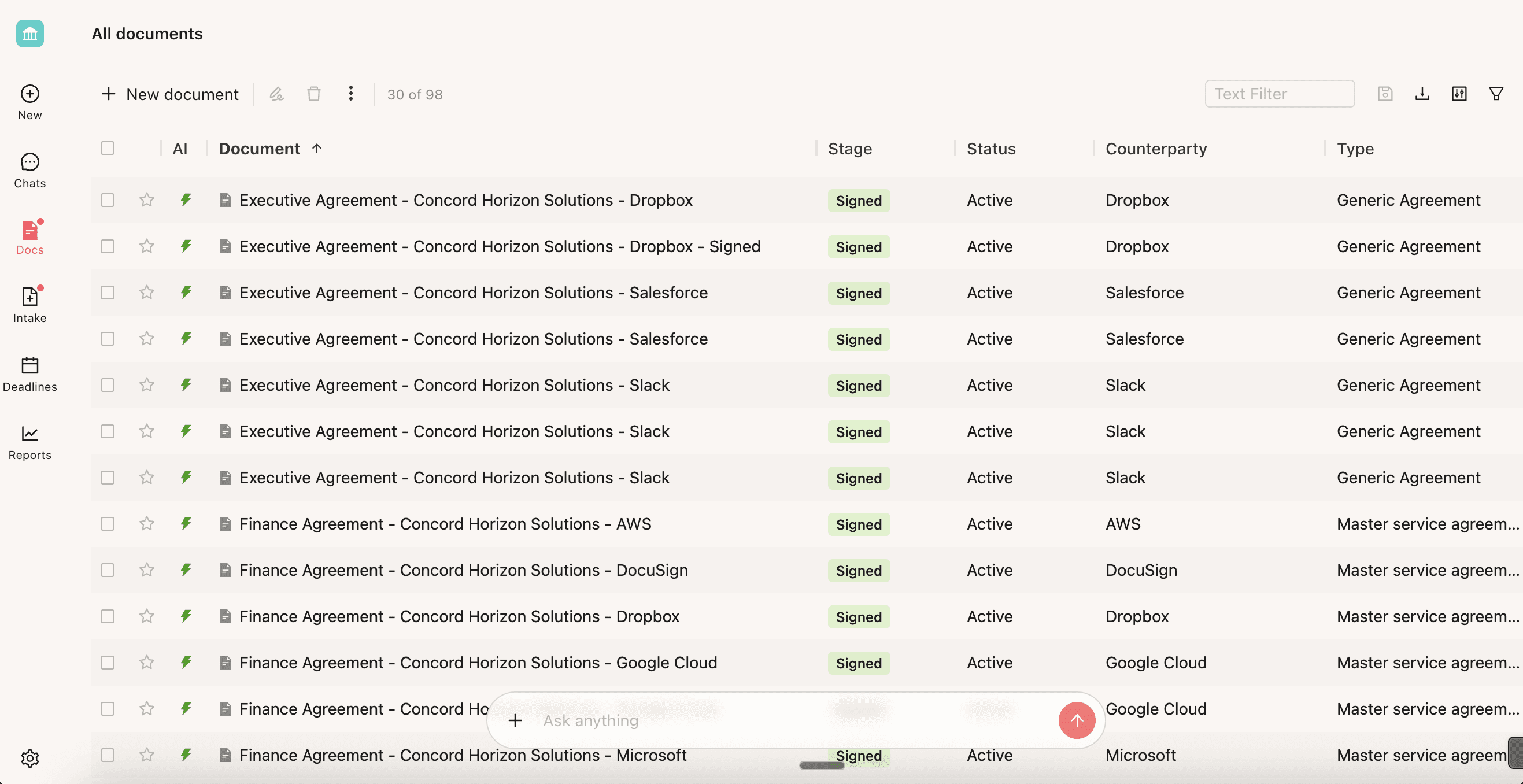Click New in the left sidebar
This screenshot has height=784, width=1523.
click(29, 102)
